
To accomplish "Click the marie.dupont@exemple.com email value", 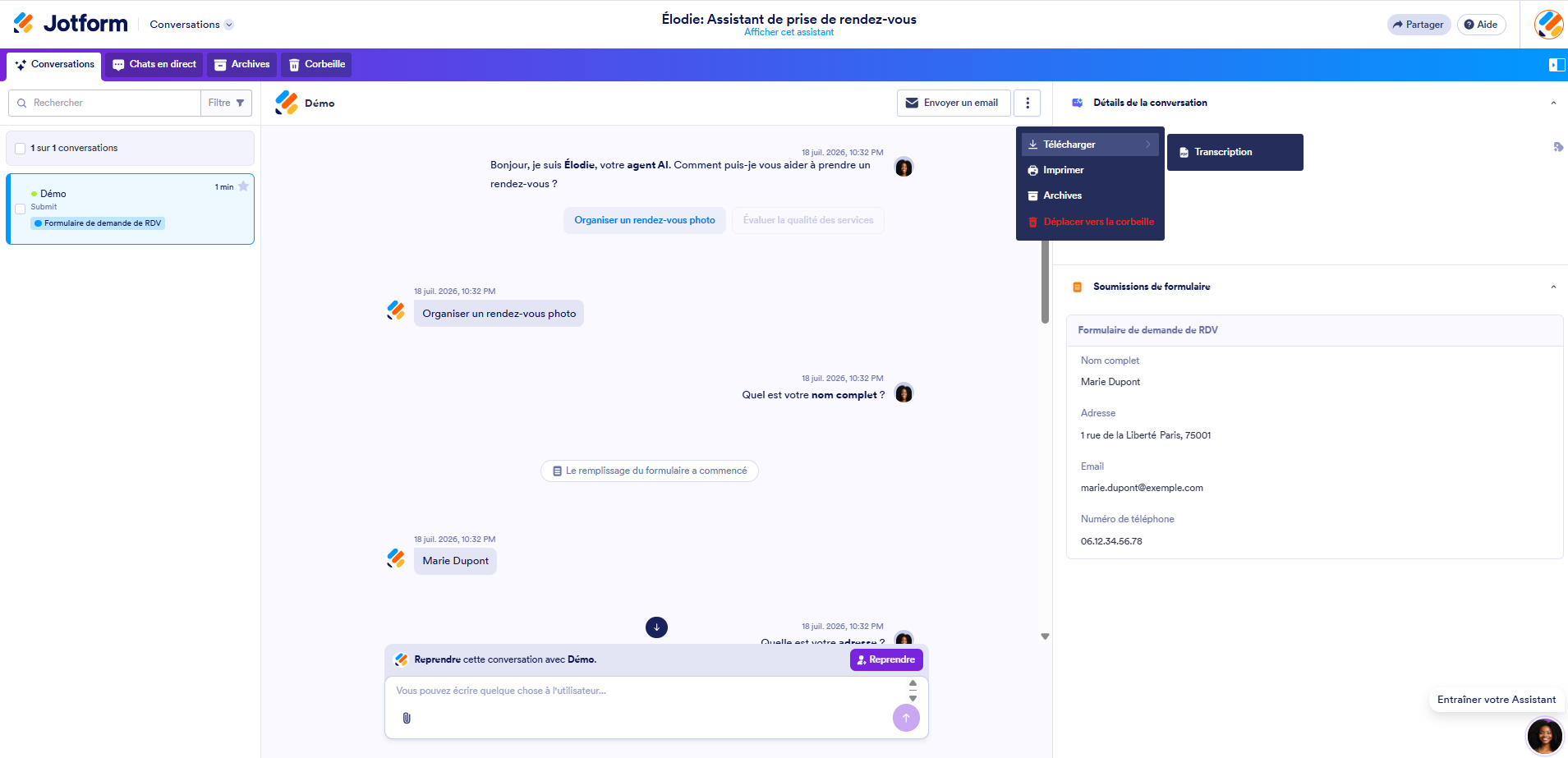I will 1142,488.
